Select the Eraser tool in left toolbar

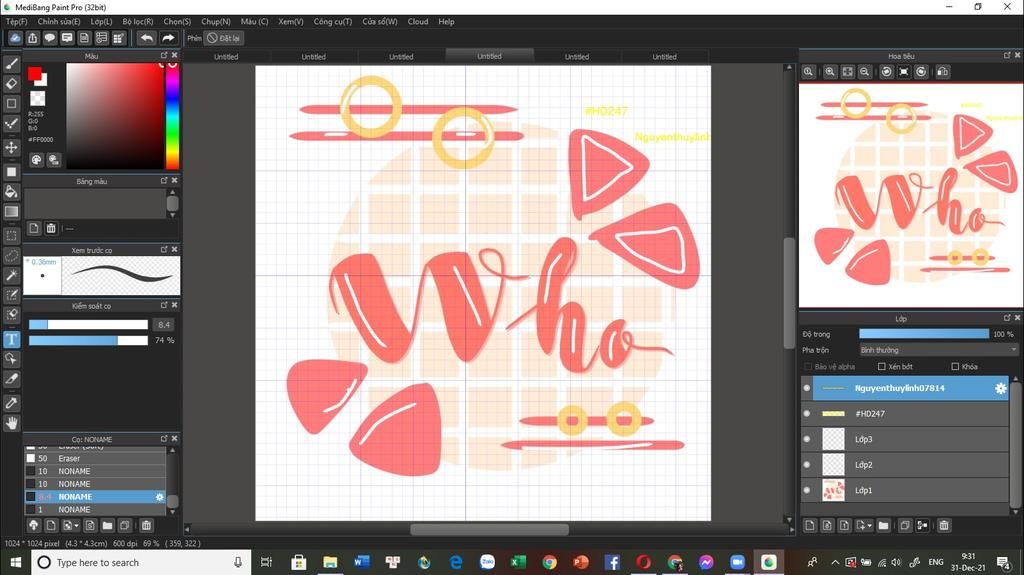tap(11, 84)
